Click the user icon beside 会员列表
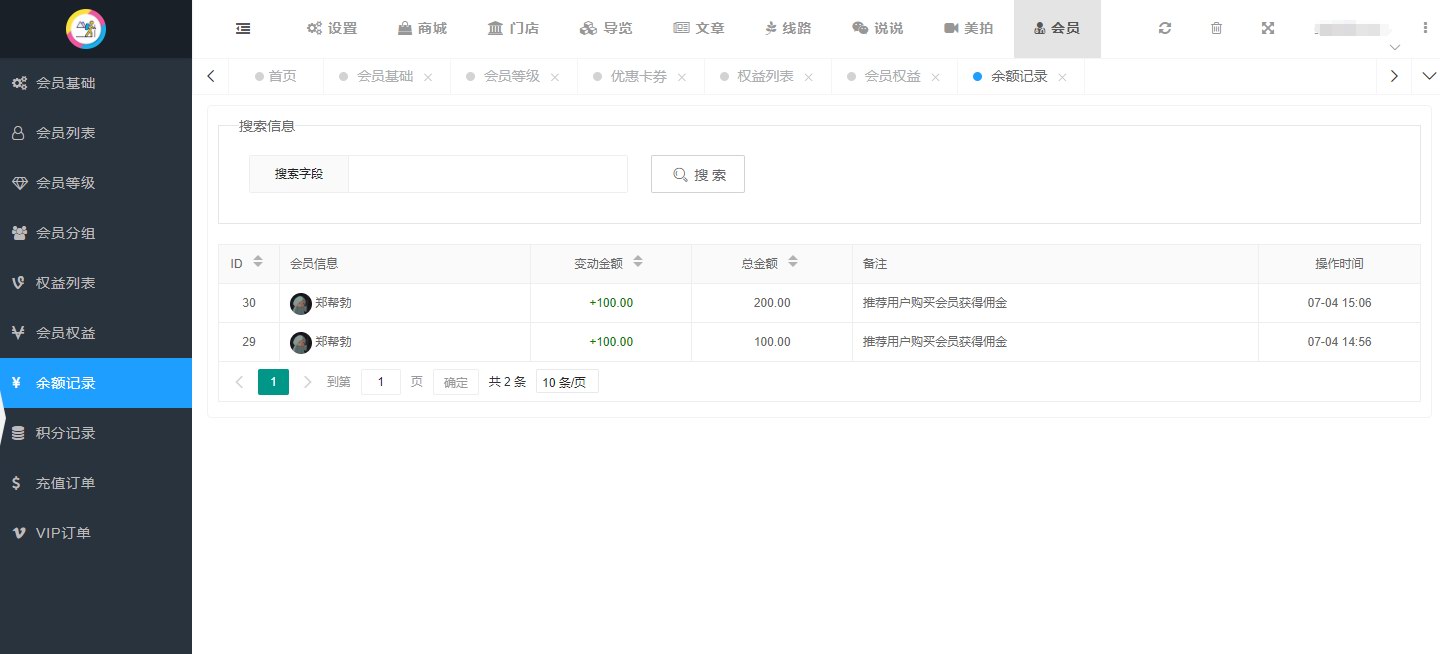 [18, 133]
